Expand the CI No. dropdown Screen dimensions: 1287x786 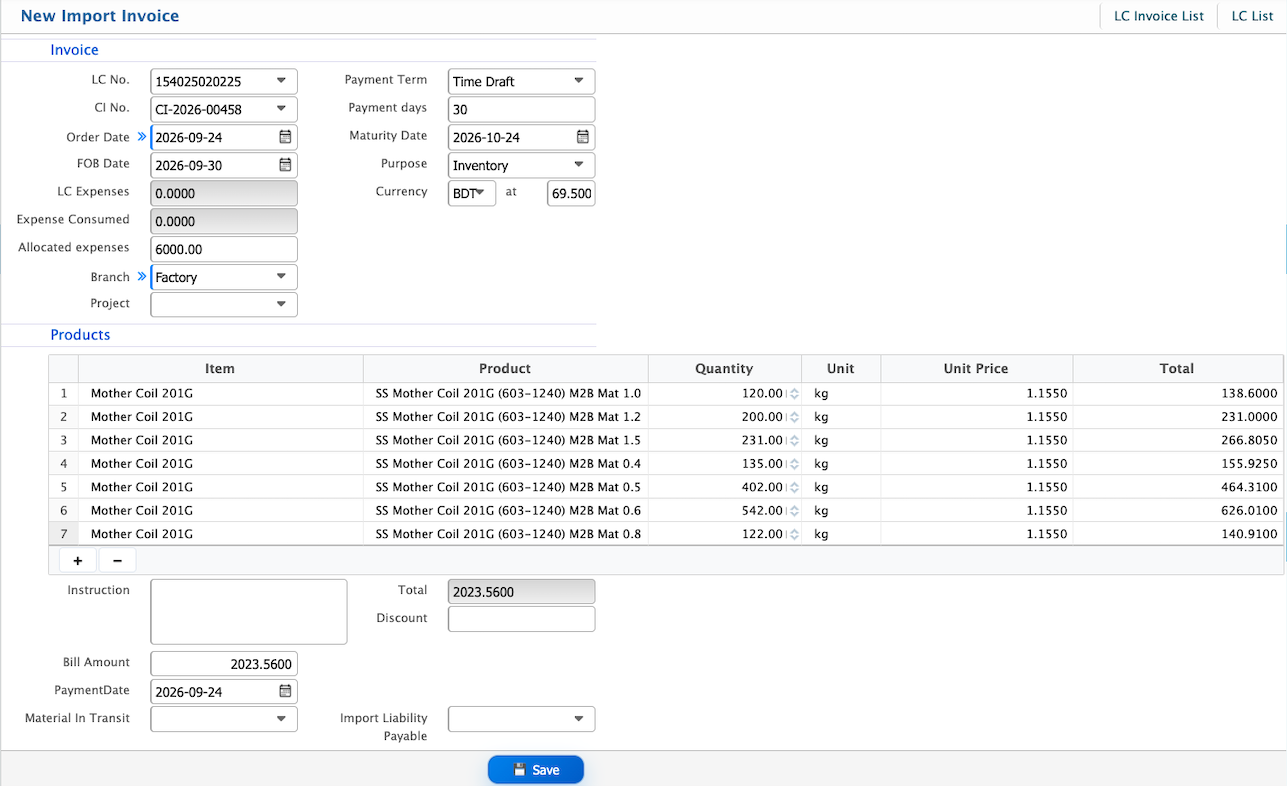coord(281,109)
